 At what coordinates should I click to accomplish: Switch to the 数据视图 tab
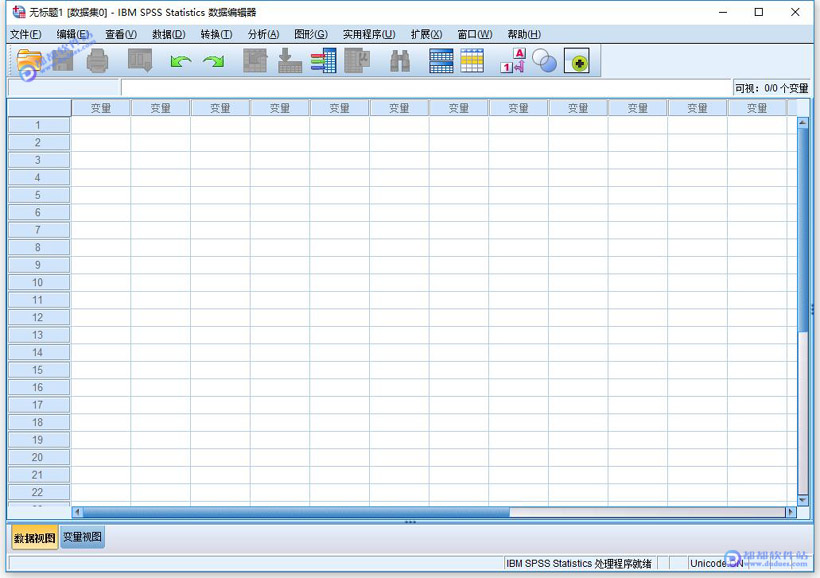[35, 538]
